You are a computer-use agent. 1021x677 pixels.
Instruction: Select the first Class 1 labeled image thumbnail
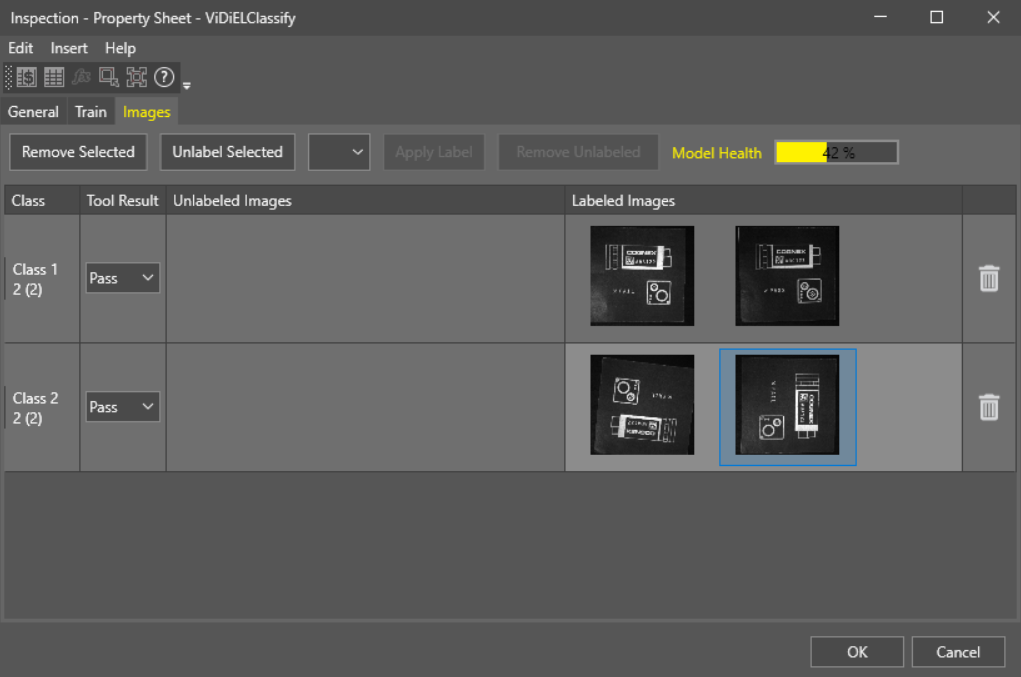pyautogui.click(x=642, y=276)
